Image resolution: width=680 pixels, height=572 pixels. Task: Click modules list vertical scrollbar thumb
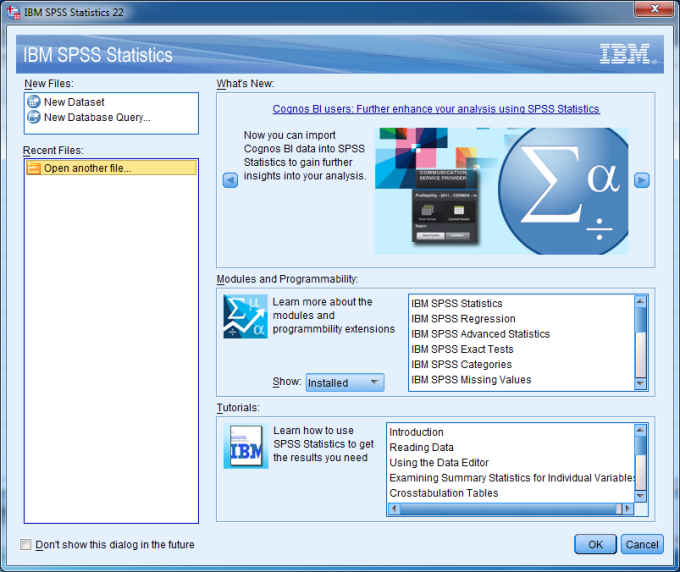[641, 320]
